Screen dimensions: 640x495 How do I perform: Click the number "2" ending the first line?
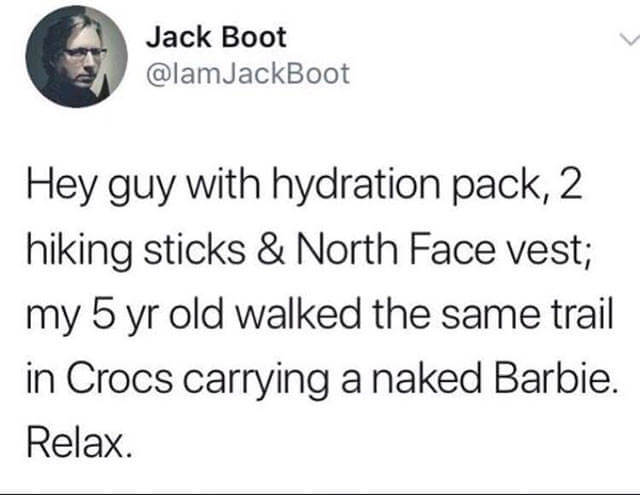coord(570,186)
